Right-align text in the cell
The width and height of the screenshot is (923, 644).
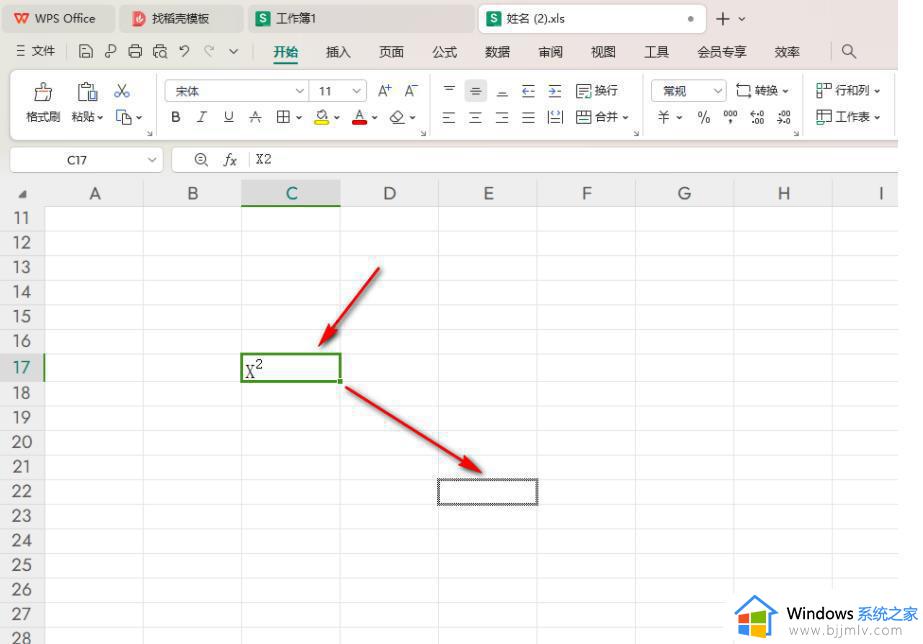[502, 117]
